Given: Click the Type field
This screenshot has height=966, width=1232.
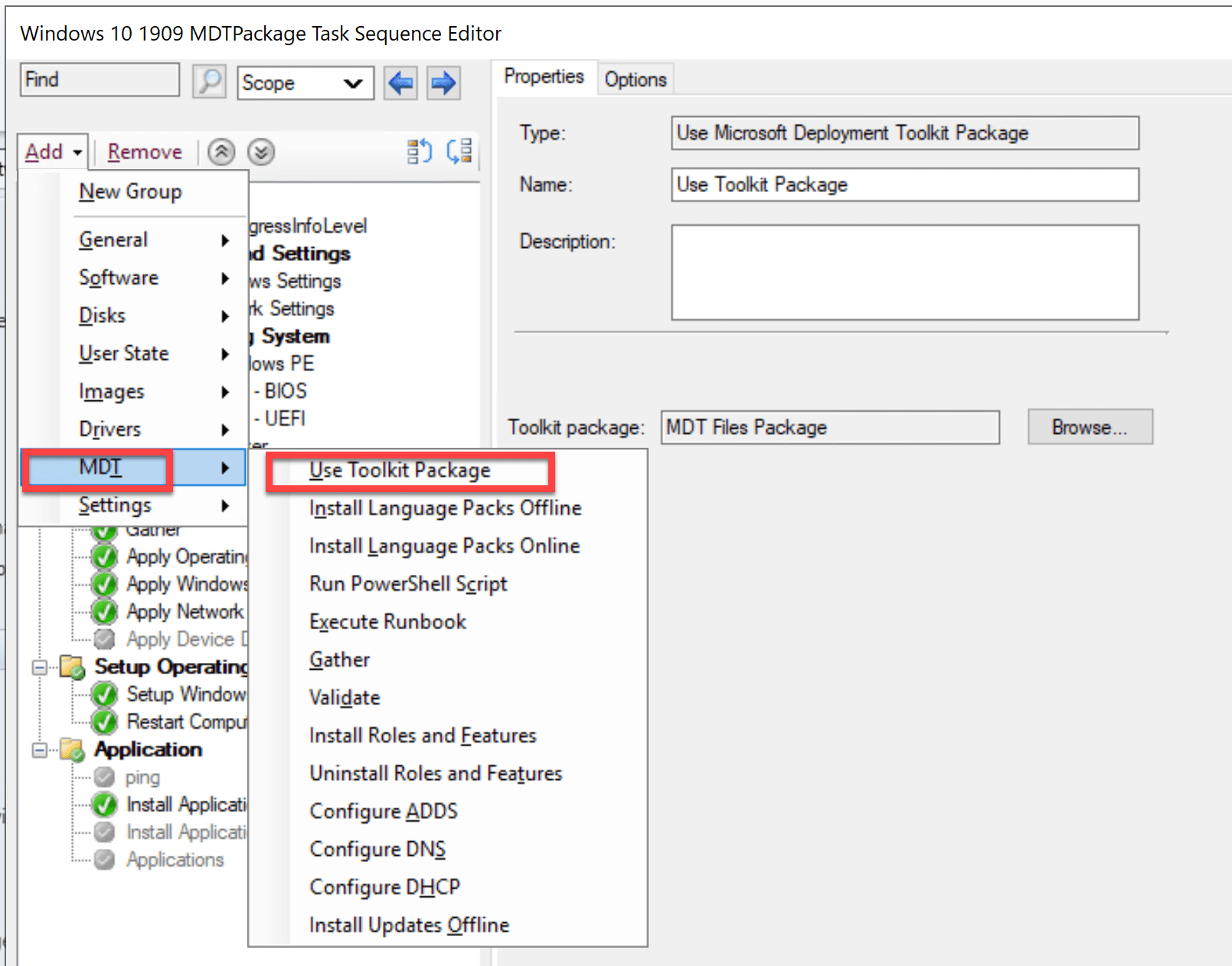Looking at the screenshot, I should click(x=905, y=133).
